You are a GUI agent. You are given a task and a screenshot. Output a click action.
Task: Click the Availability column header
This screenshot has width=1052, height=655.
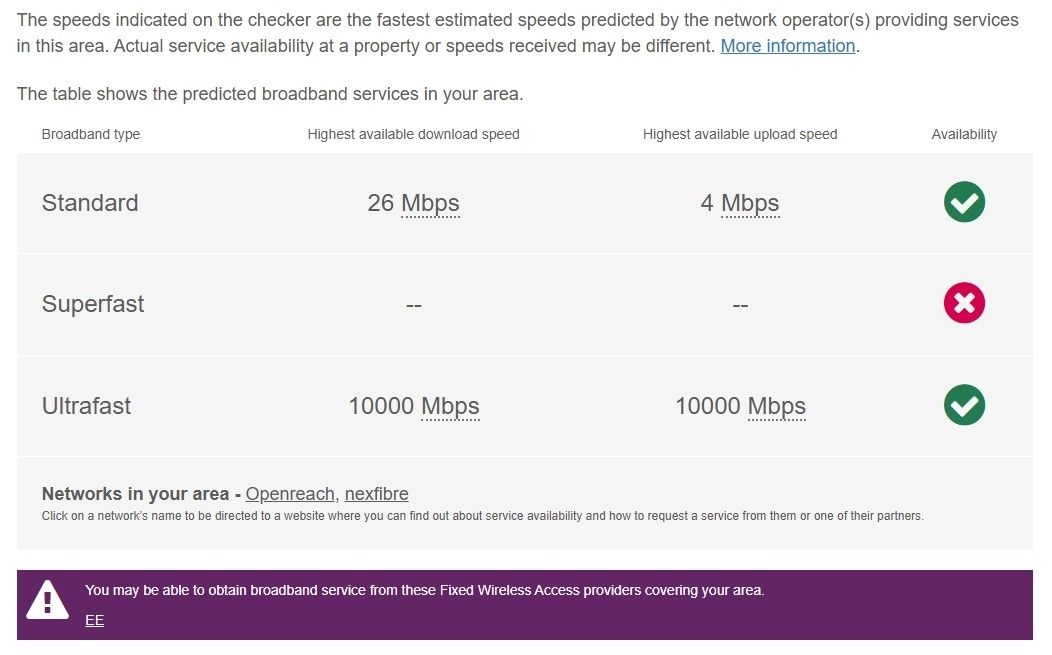(x=964, y=134)
